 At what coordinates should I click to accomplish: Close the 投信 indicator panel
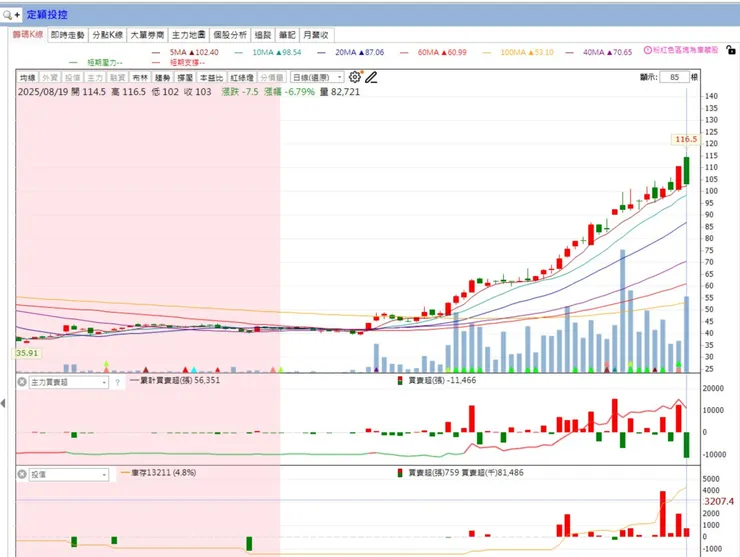[x=22, y=474]
